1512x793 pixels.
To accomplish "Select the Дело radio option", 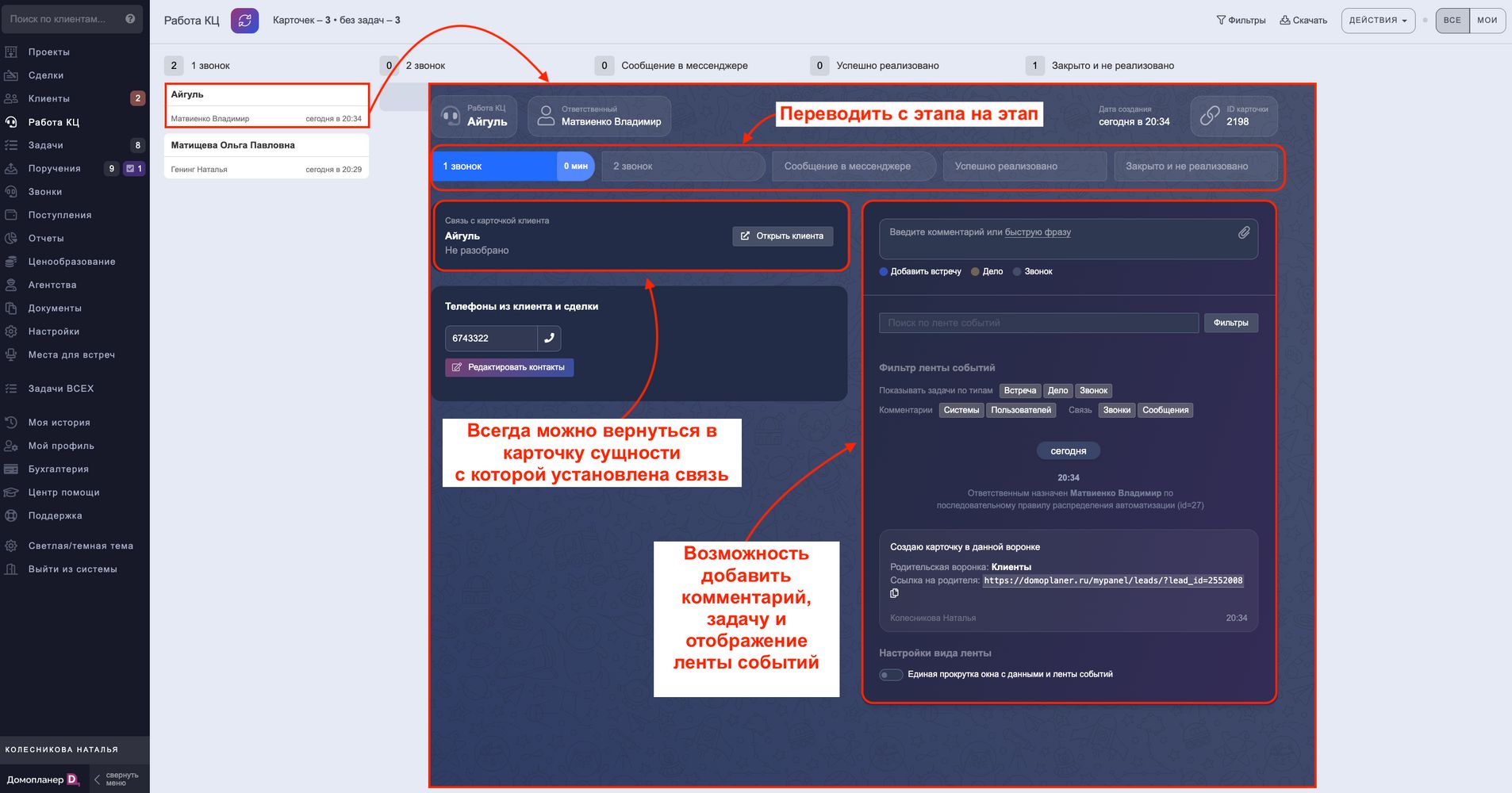I will (x=987, y=271).
